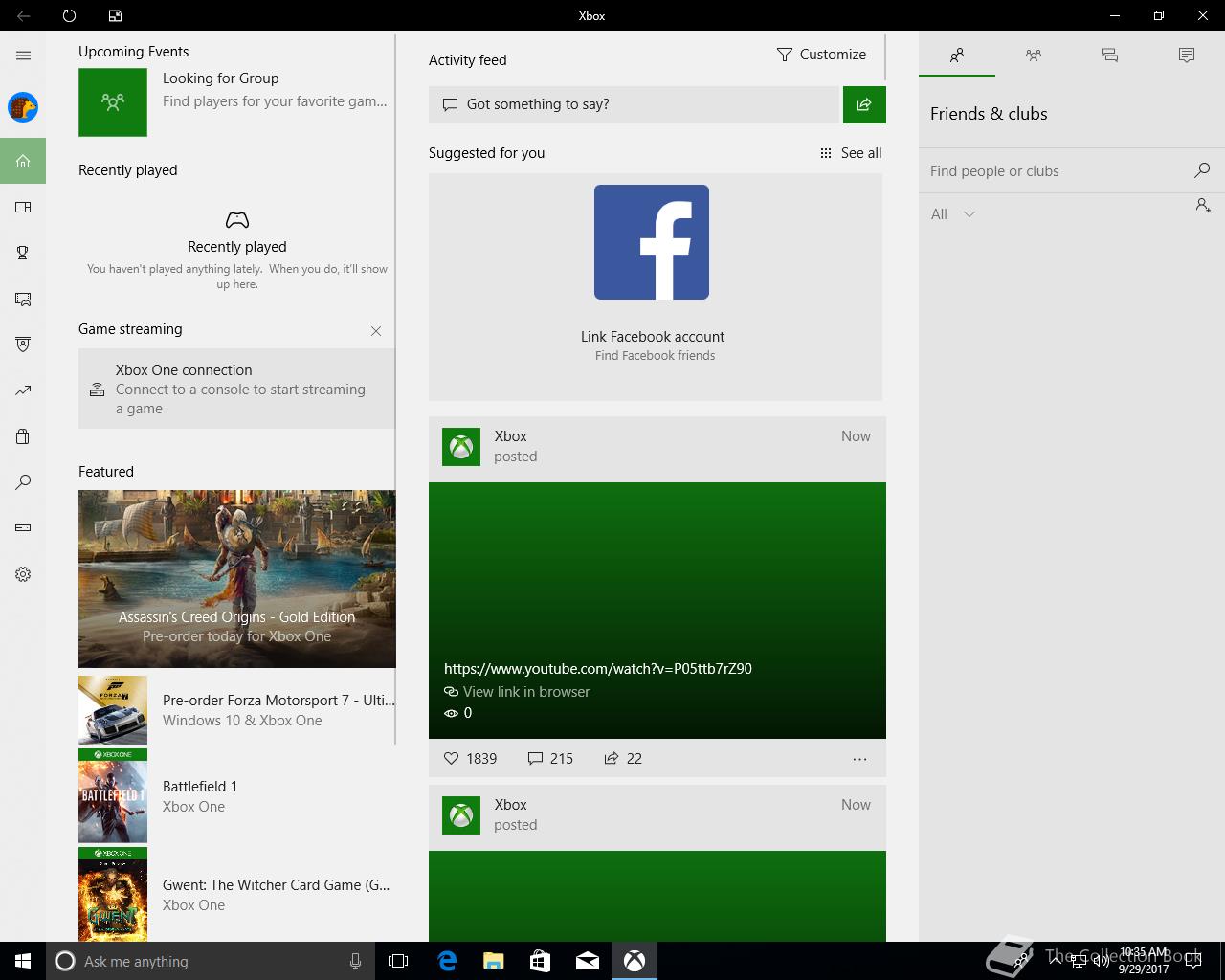Open Task View in the taskbar
Screen dimensions: 1225x980
point(398,961)
